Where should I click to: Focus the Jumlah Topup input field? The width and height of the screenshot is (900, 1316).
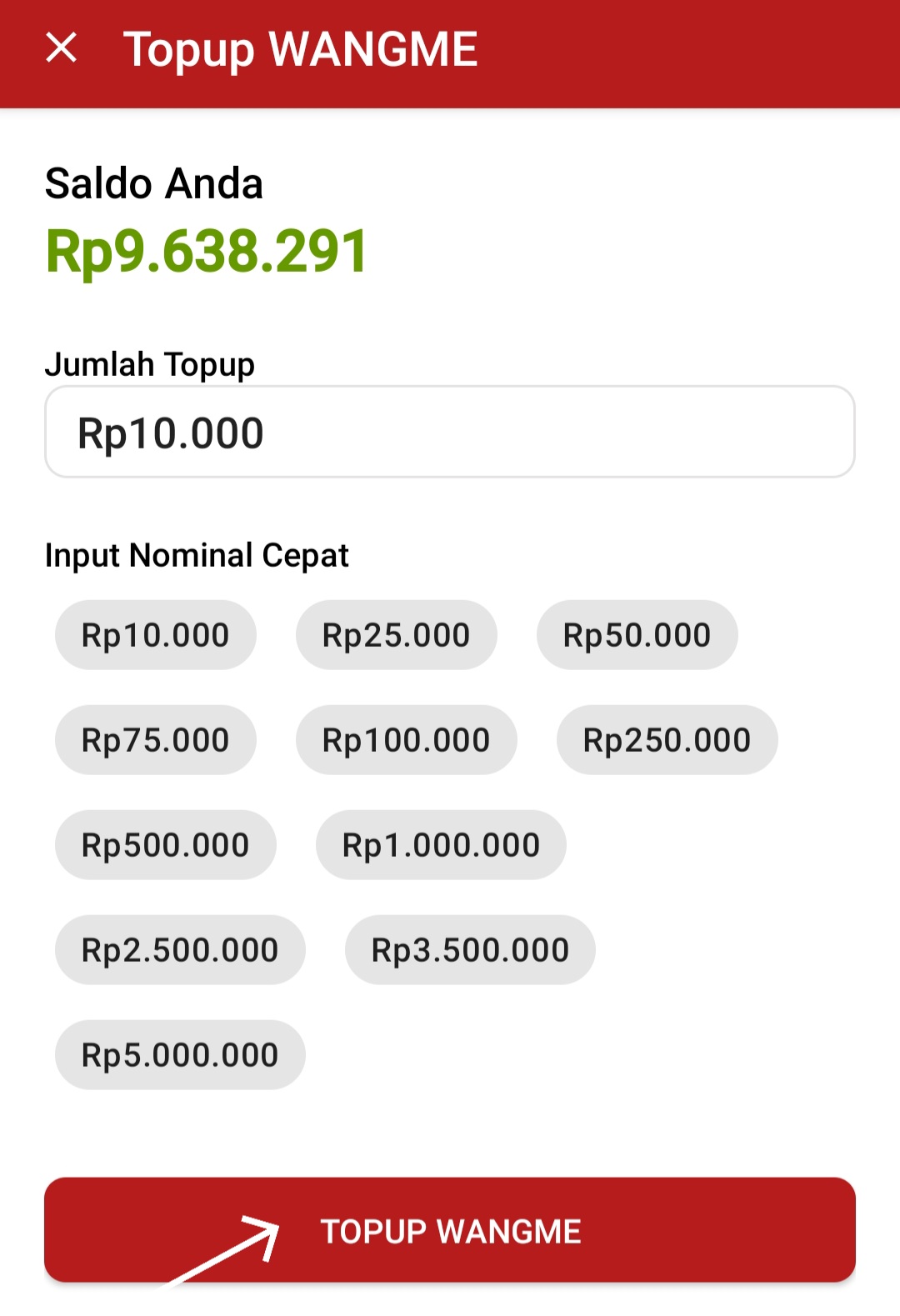tap(450, 432)
